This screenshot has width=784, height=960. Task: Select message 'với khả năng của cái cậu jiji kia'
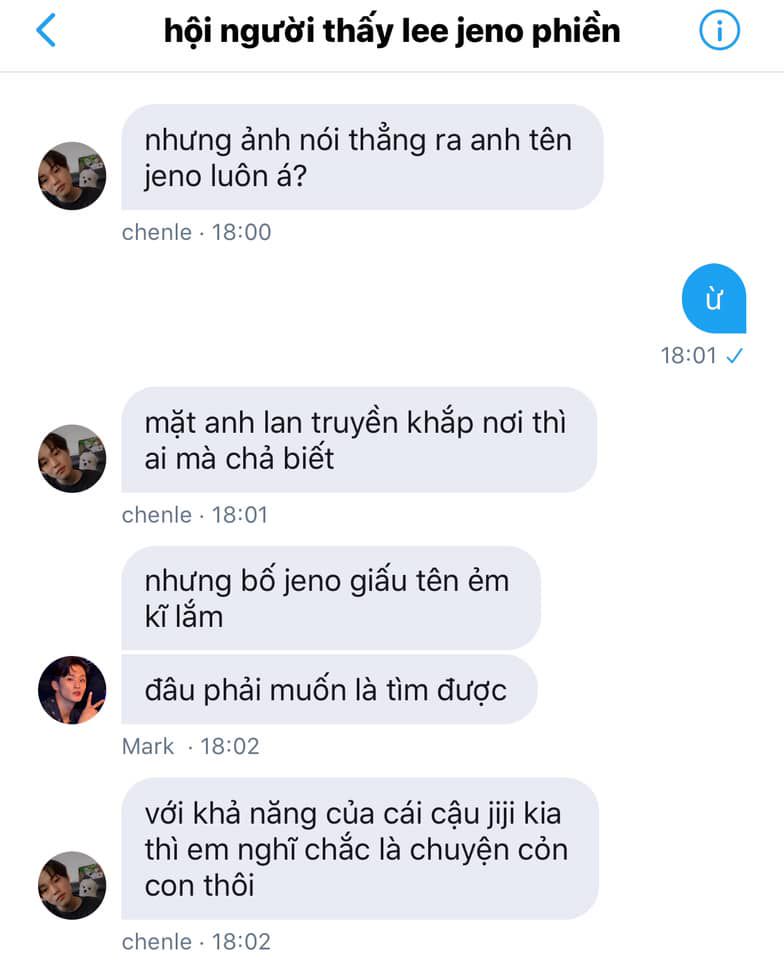(360, 849)
